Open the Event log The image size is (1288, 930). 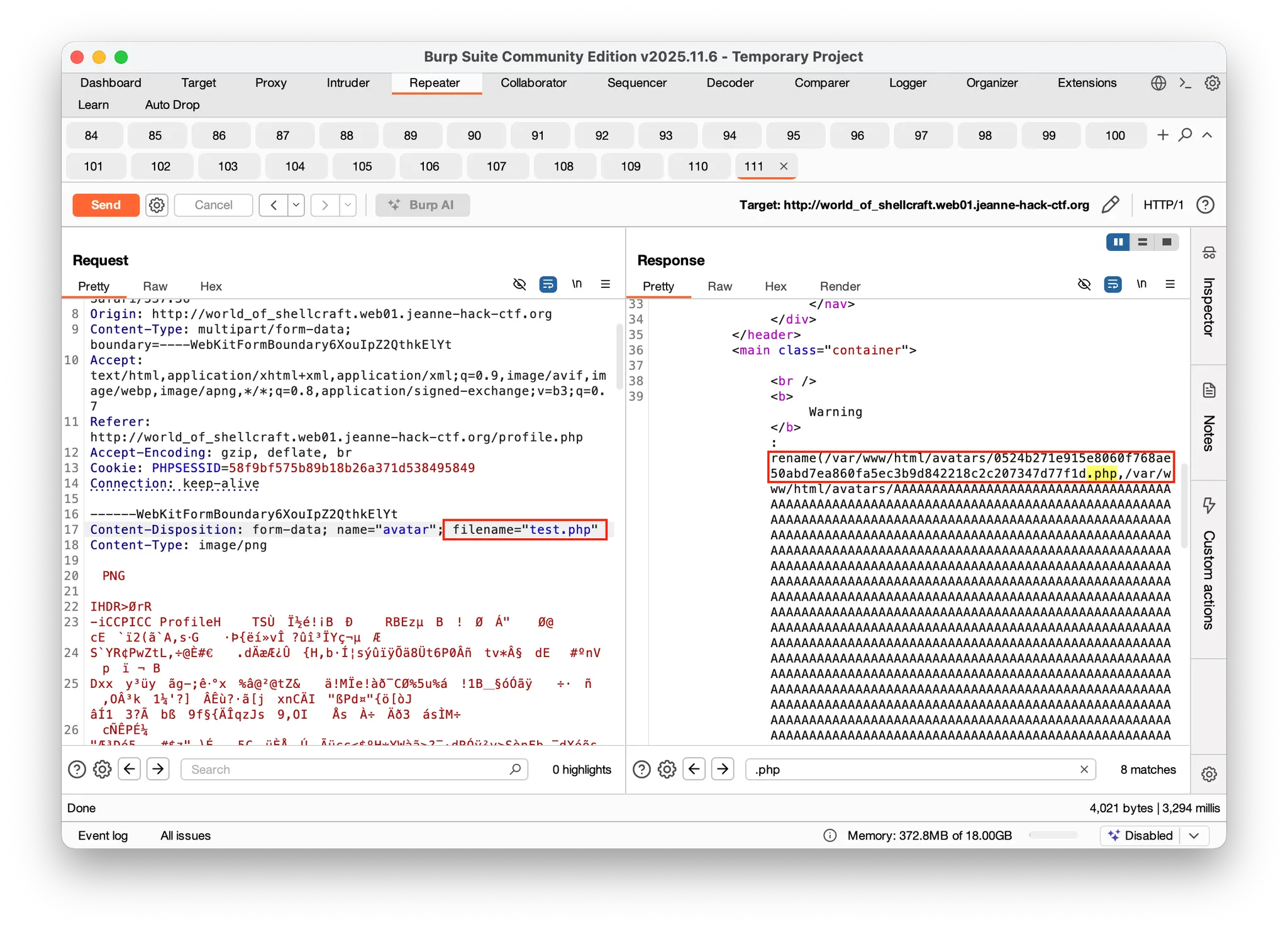(x=103, y=836)
